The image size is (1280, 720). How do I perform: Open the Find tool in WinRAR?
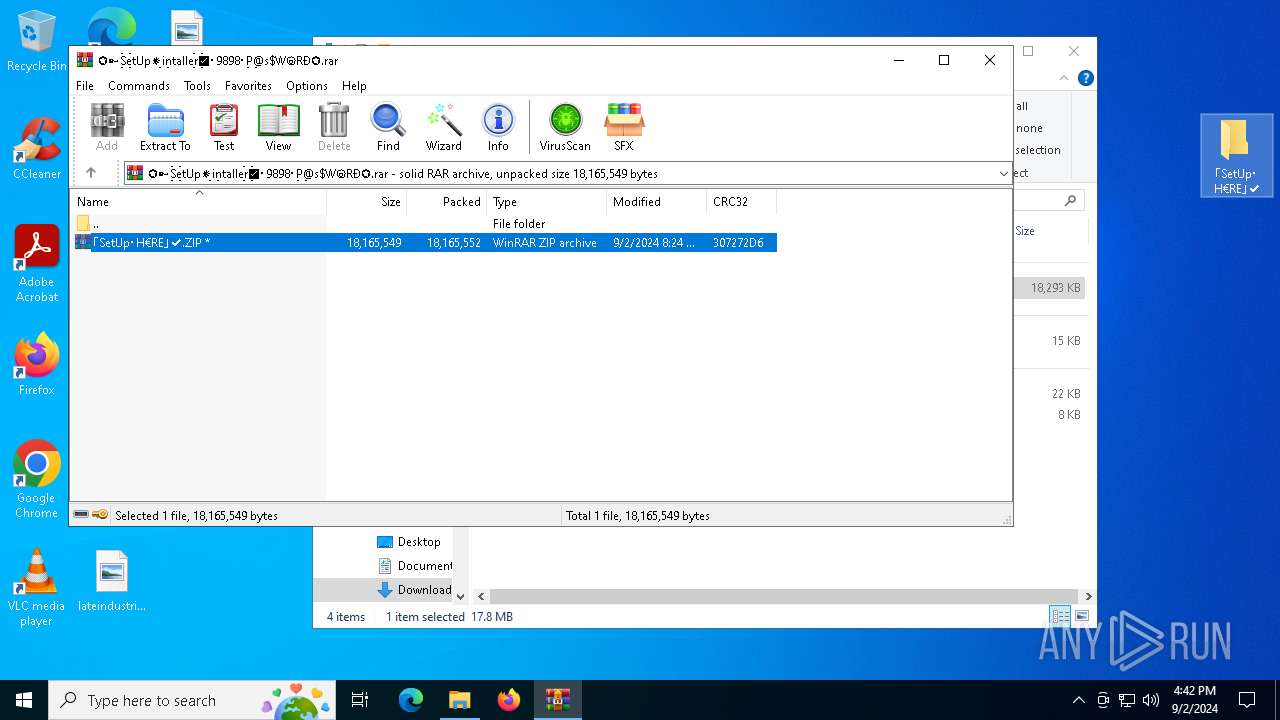click(388, 127)
